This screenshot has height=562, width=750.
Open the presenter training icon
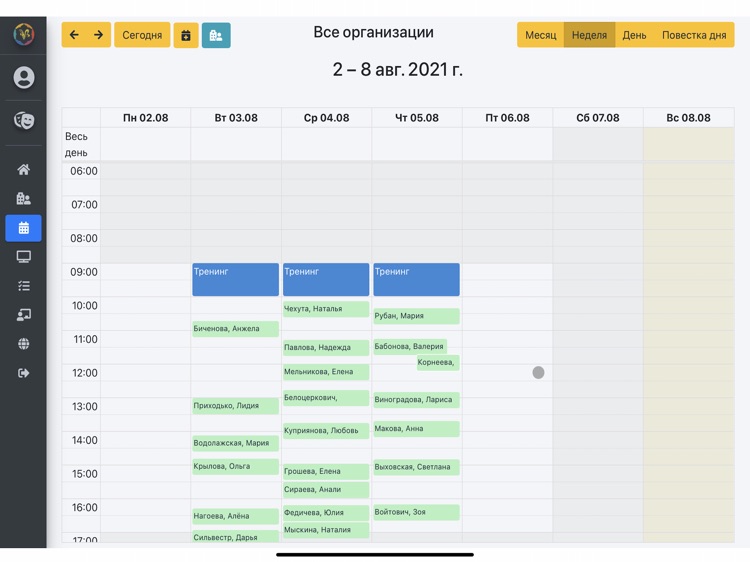(23, 315)
